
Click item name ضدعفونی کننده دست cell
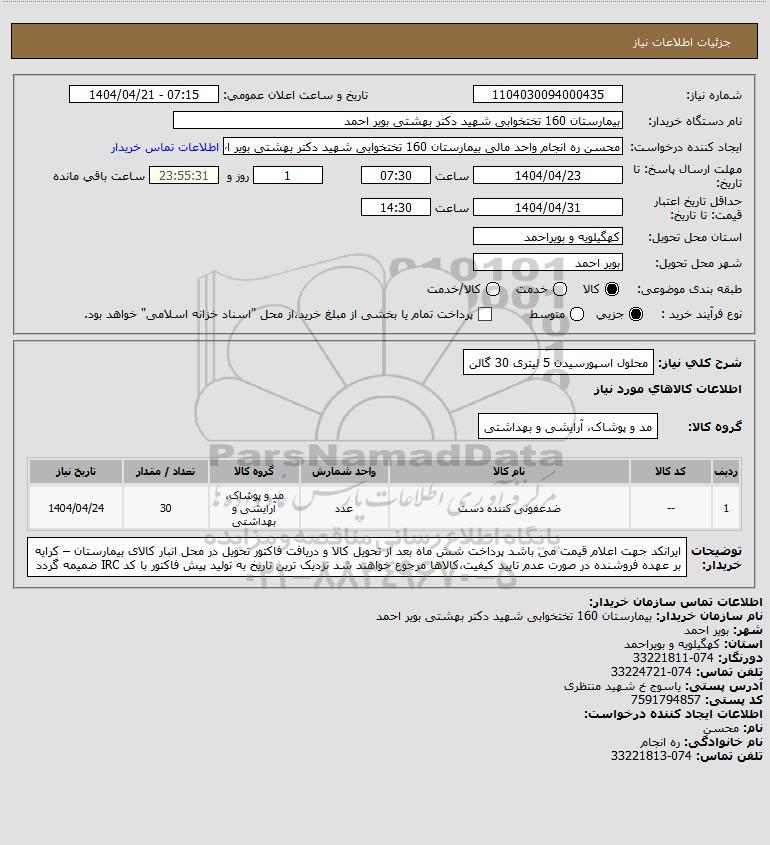pos(509,508)
